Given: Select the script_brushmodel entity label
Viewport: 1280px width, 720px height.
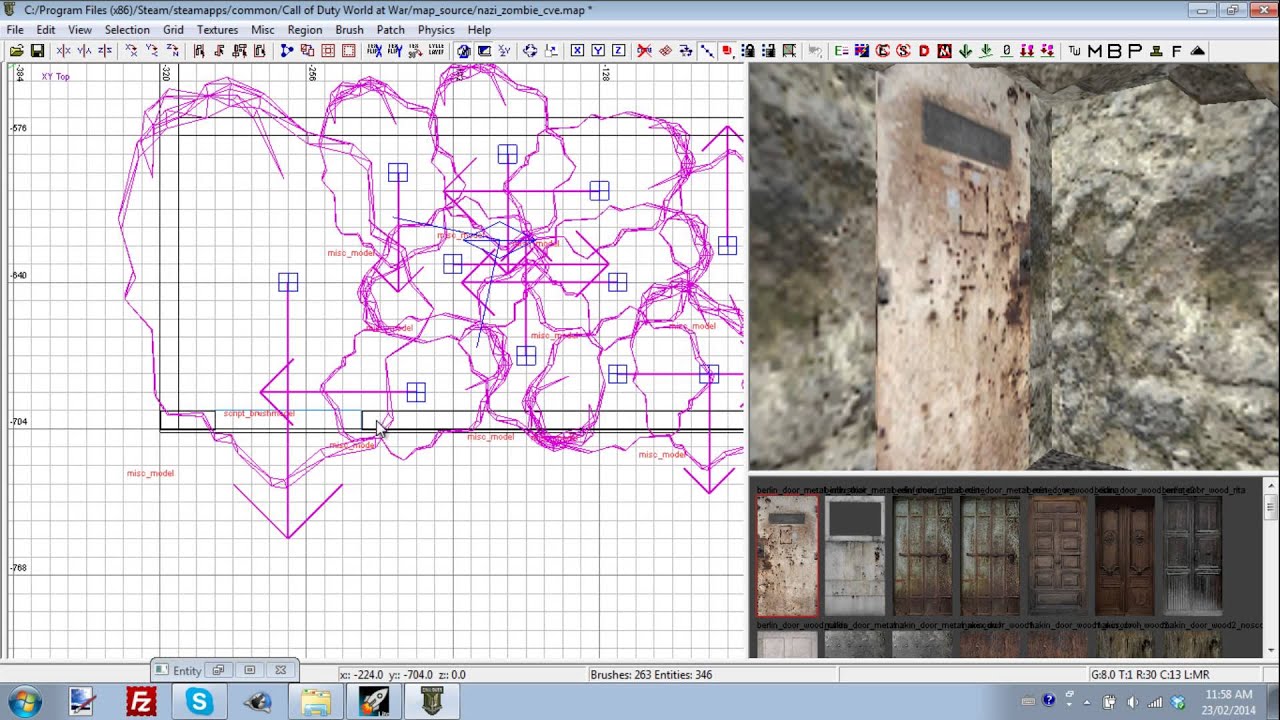Looking at the screenshot, I should point(259,413).
